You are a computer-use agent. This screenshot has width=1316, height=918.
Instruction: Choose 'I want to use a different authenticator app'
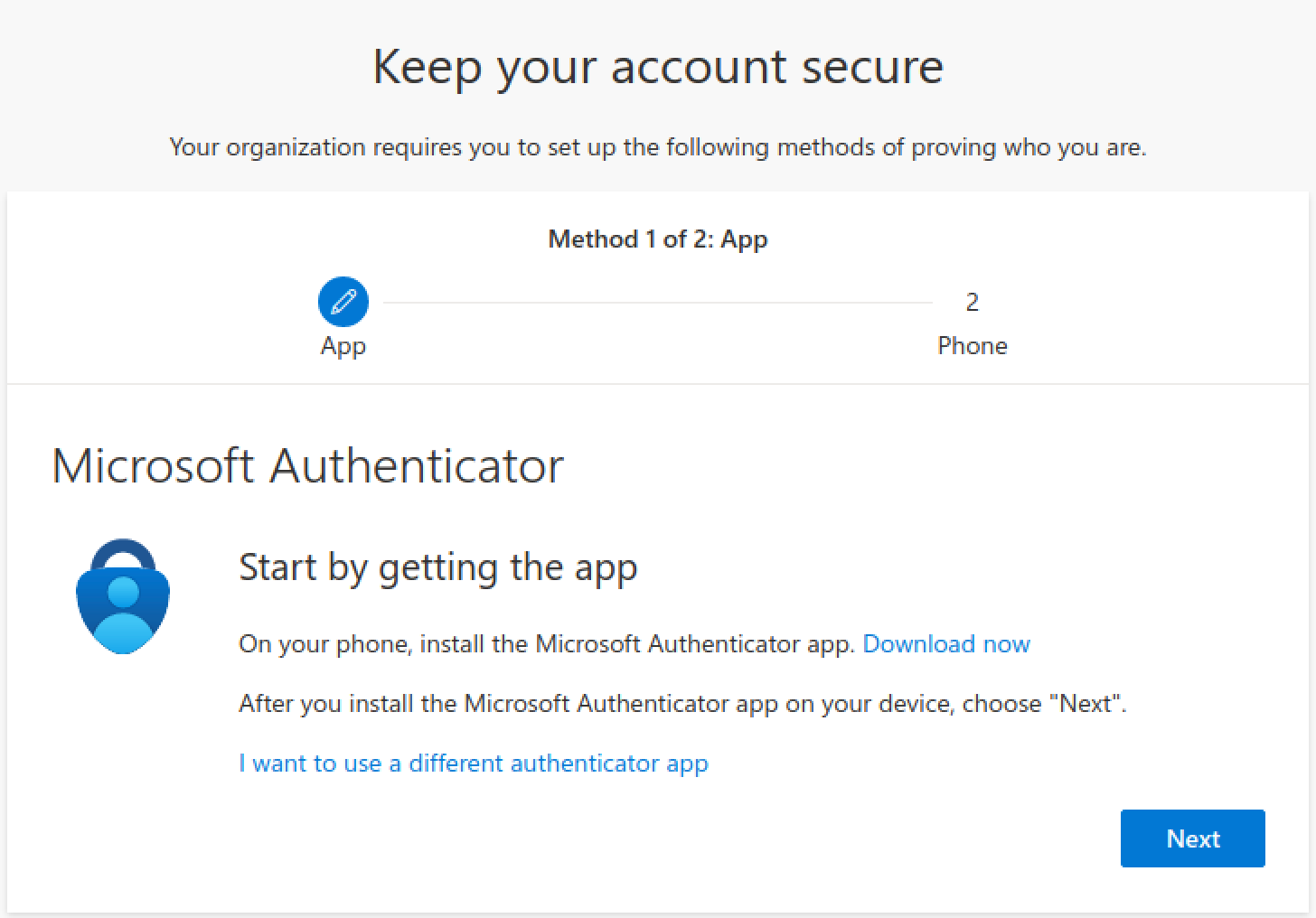pos(474,763)
